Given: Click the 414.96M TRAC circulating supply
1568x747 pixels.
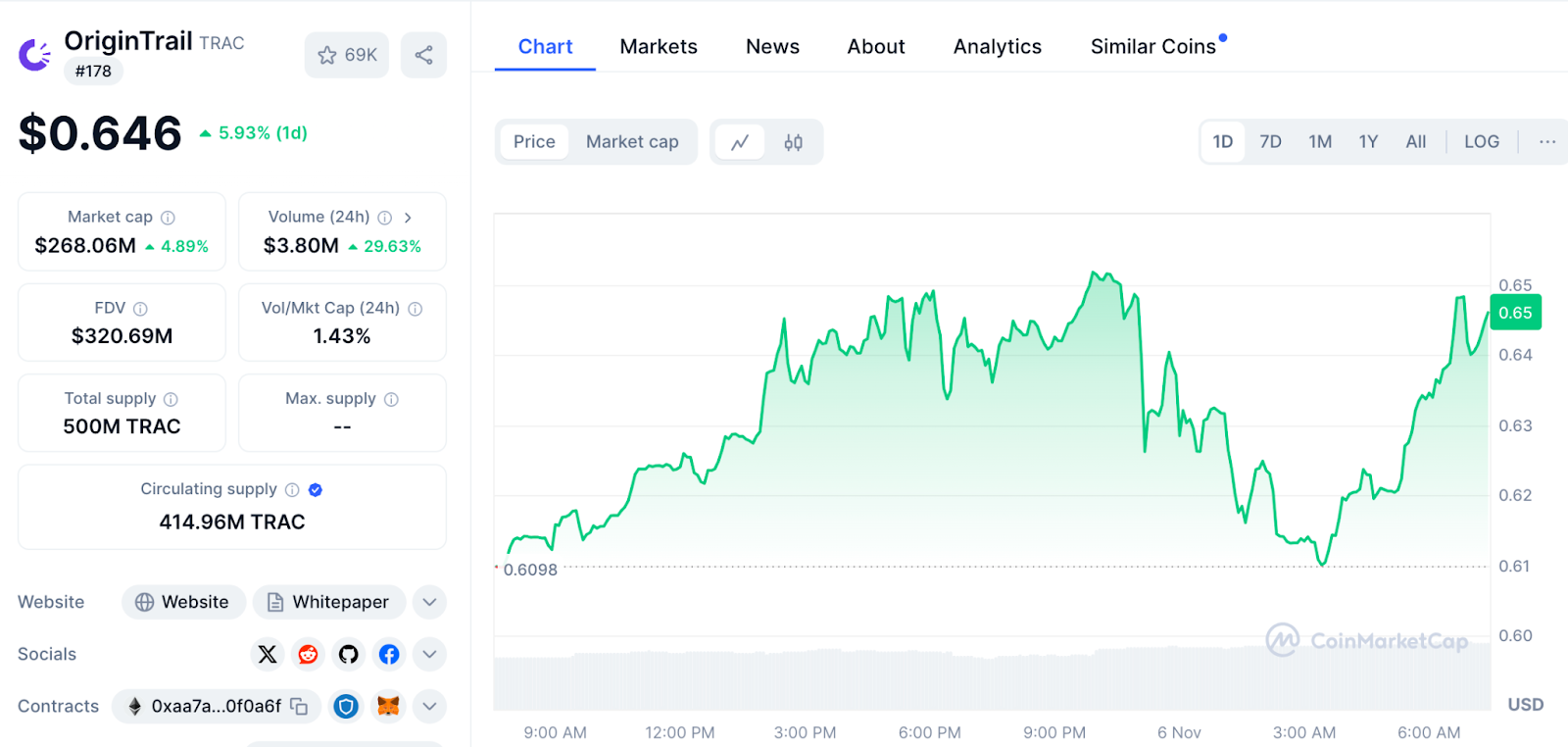Looking at the screenshot, I should pyautogui.click(x=232, y=523).
